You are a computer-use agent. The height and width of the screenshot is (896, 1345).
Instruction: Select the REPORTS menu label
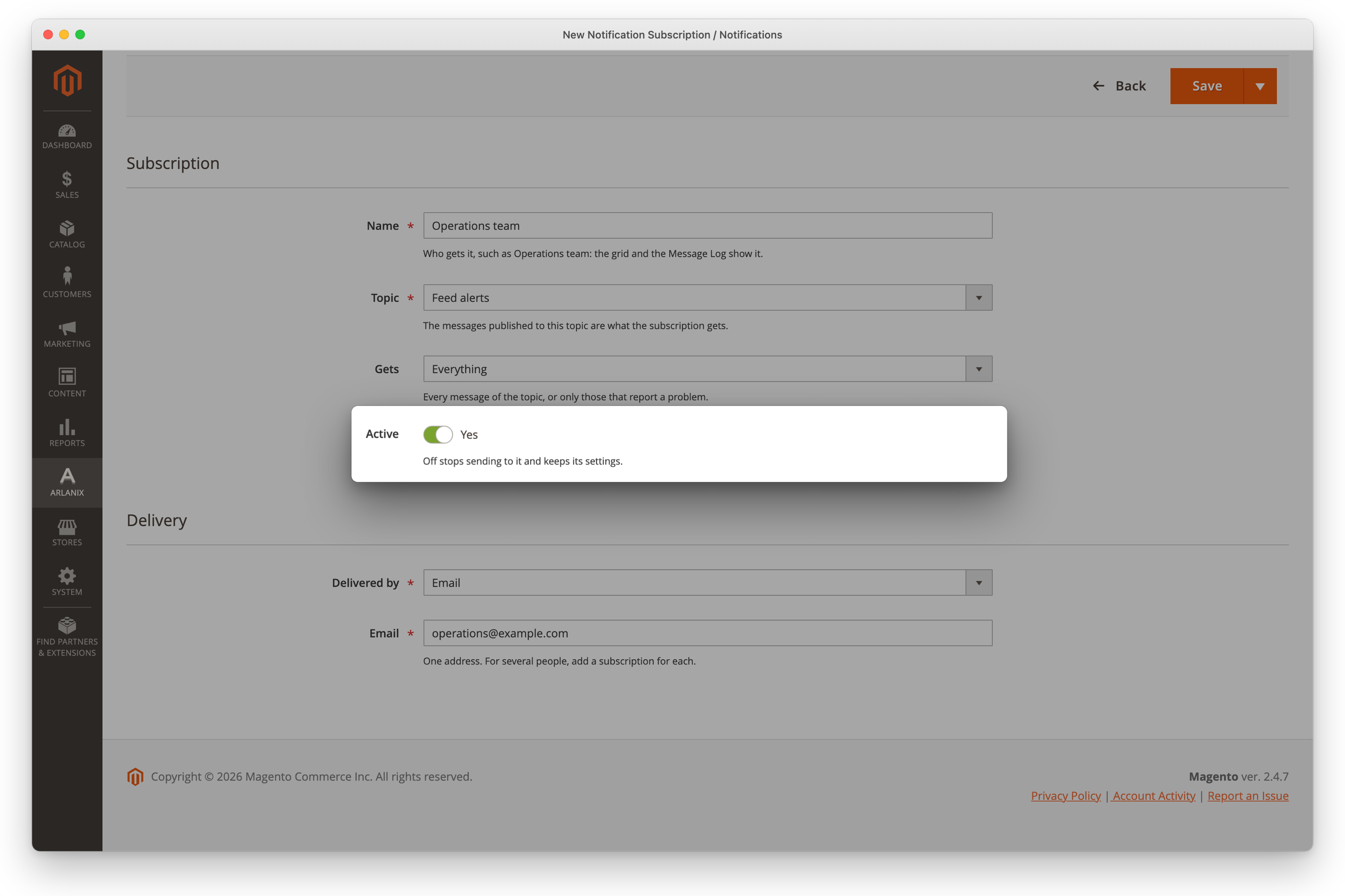coord(67,443)
